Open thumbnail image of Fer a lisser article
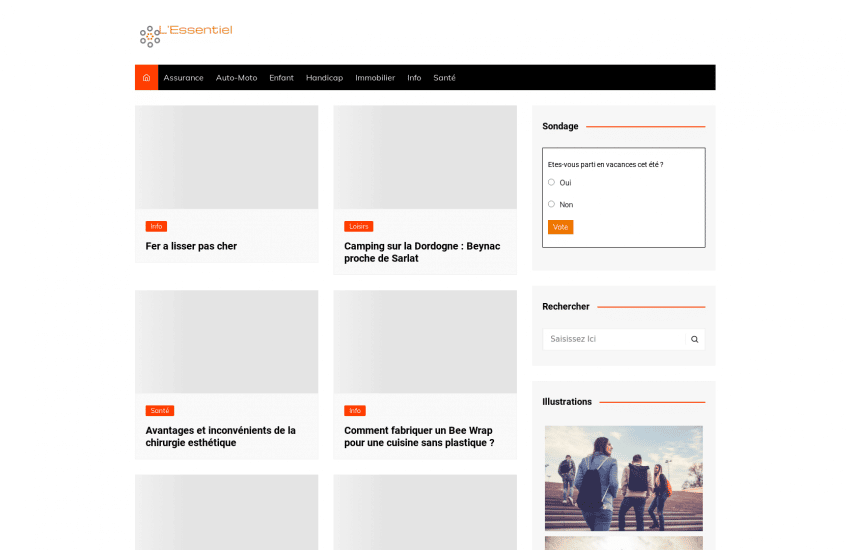The image size is (850, 550). 227,157
